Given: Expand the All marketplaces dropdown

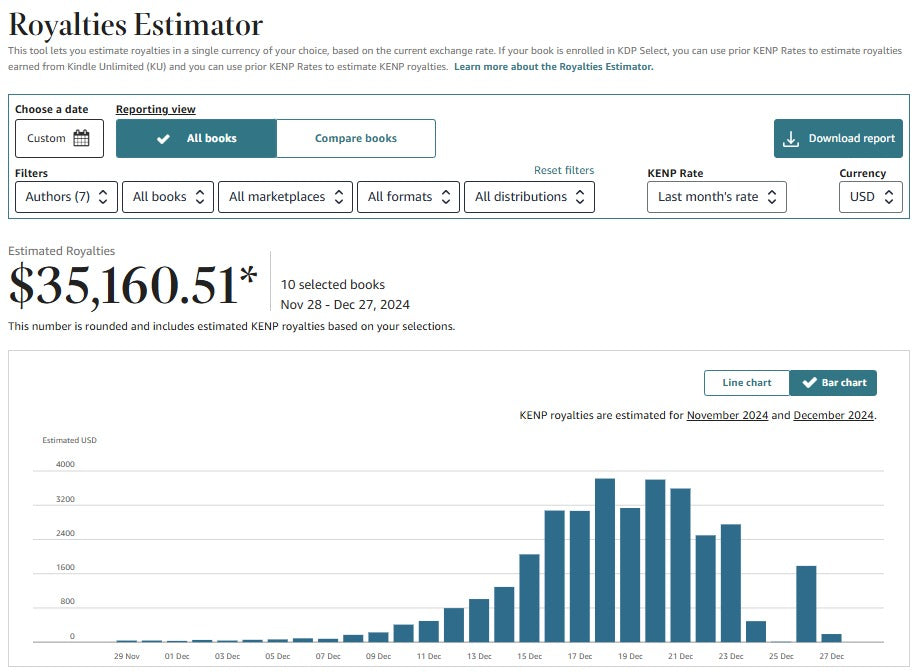Looking at the screenshot, I should (x=285, y=197).
